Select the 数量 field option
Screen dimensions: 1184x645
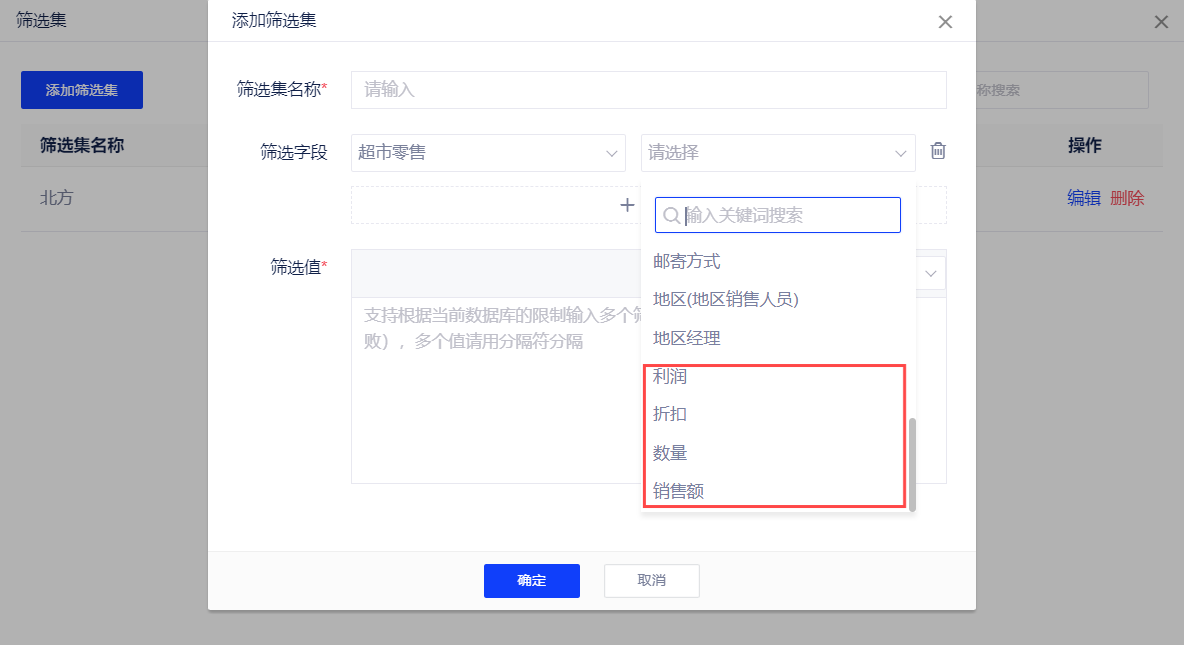pyautogui.click(x=670, y=453)
